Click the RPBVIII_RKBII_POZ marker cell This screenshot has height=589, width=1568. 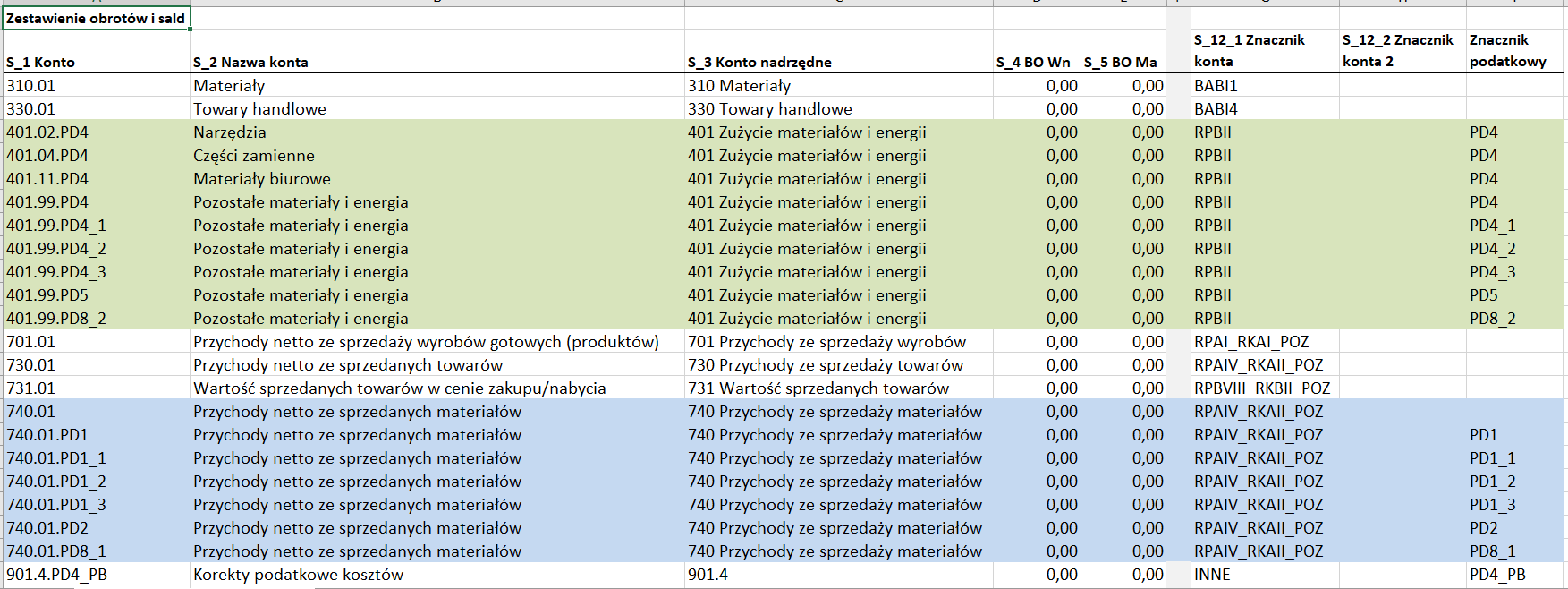(1265, 388)
